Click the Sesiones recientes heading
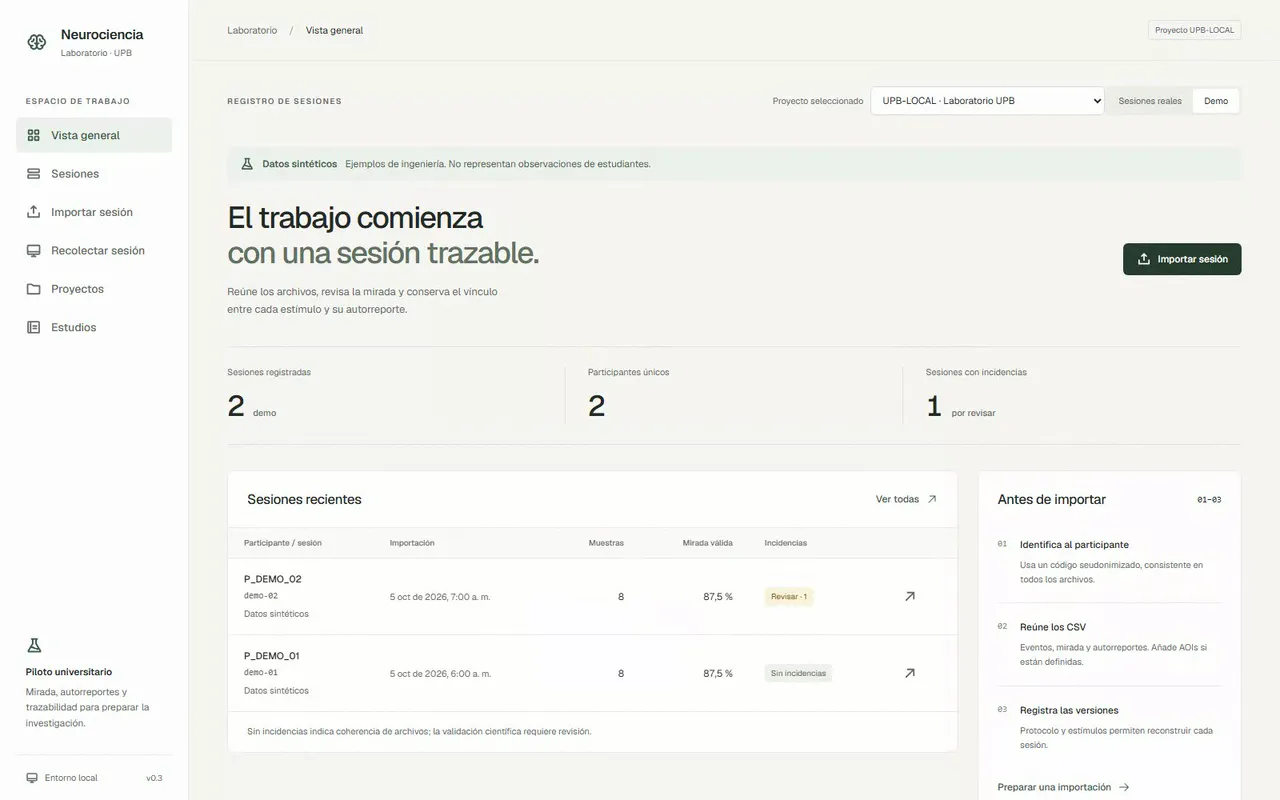This screenshot has height=800, width=1280. (304, 499)
